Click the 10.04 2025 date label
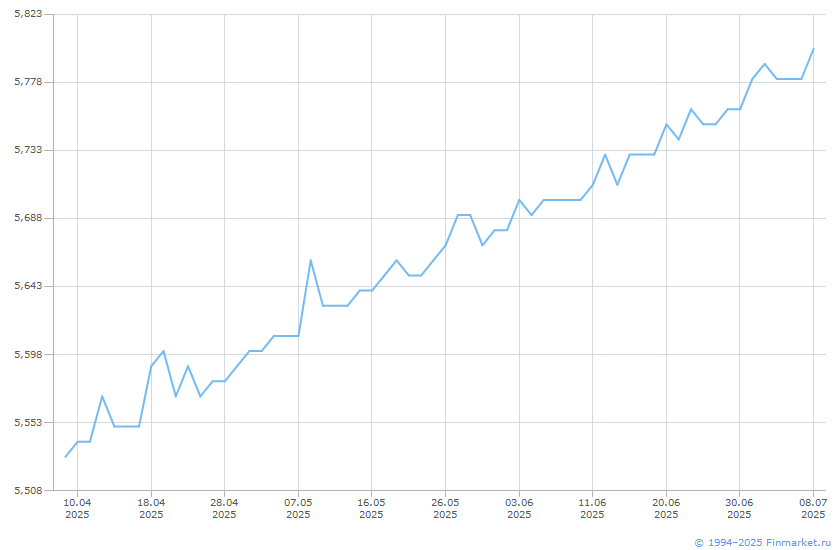Image resolution: width=840 pixels, height=550 pixels. coord(77,509)
